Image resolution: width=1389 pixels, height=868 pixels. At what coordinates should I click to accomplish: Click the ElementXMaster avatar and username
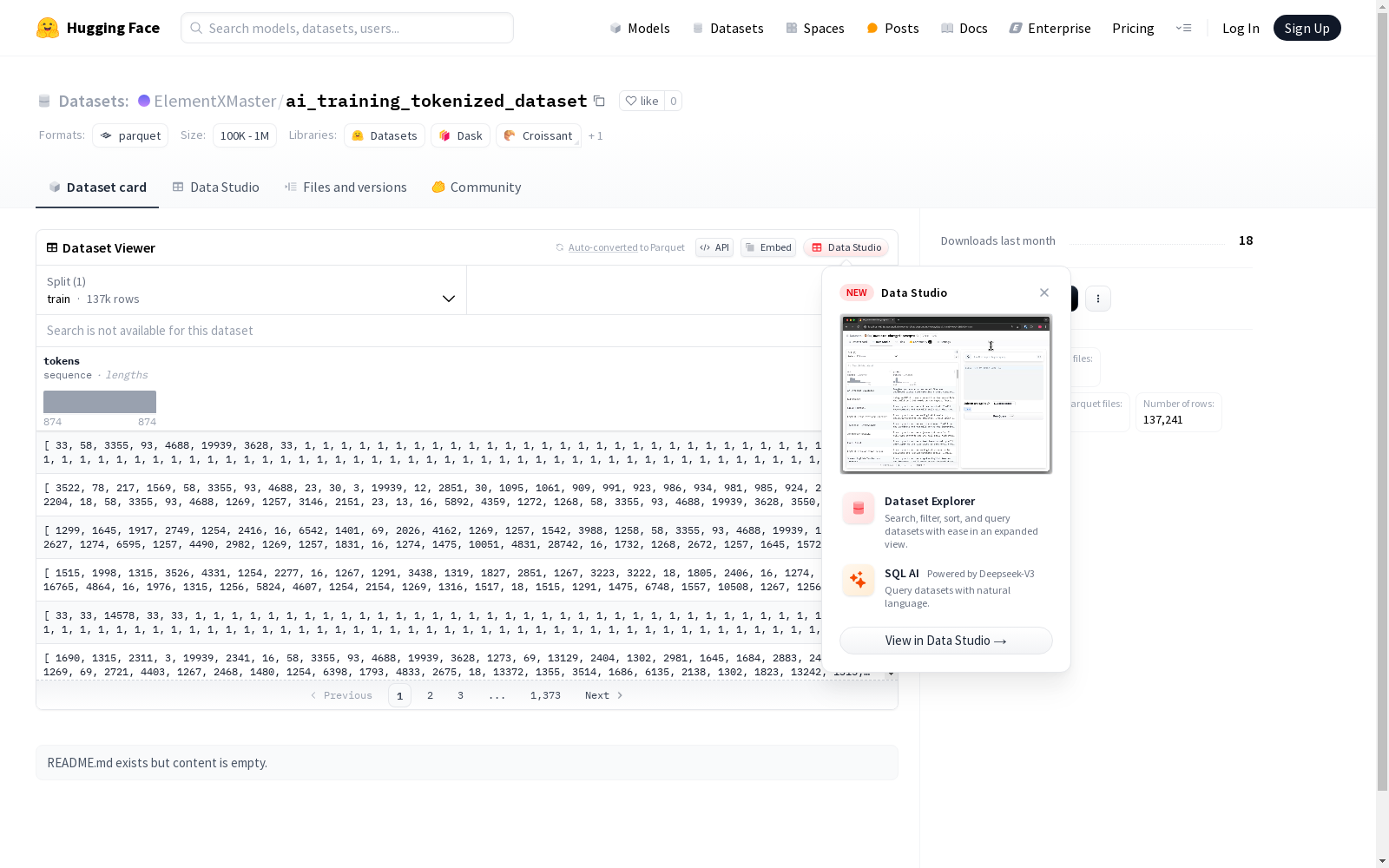coord(207,101)
